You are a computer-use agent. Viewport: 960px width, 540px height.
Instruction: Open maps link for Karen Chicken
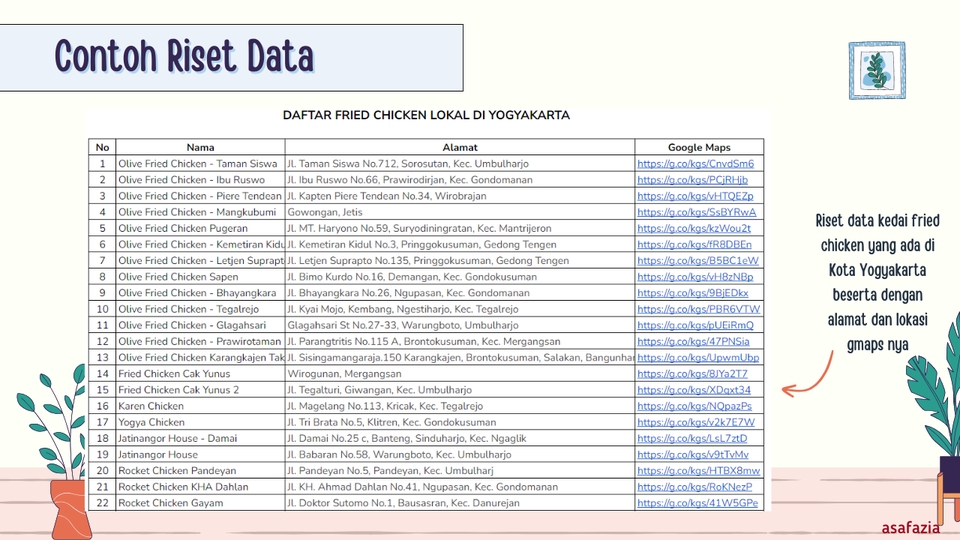(x=694, y=406)
